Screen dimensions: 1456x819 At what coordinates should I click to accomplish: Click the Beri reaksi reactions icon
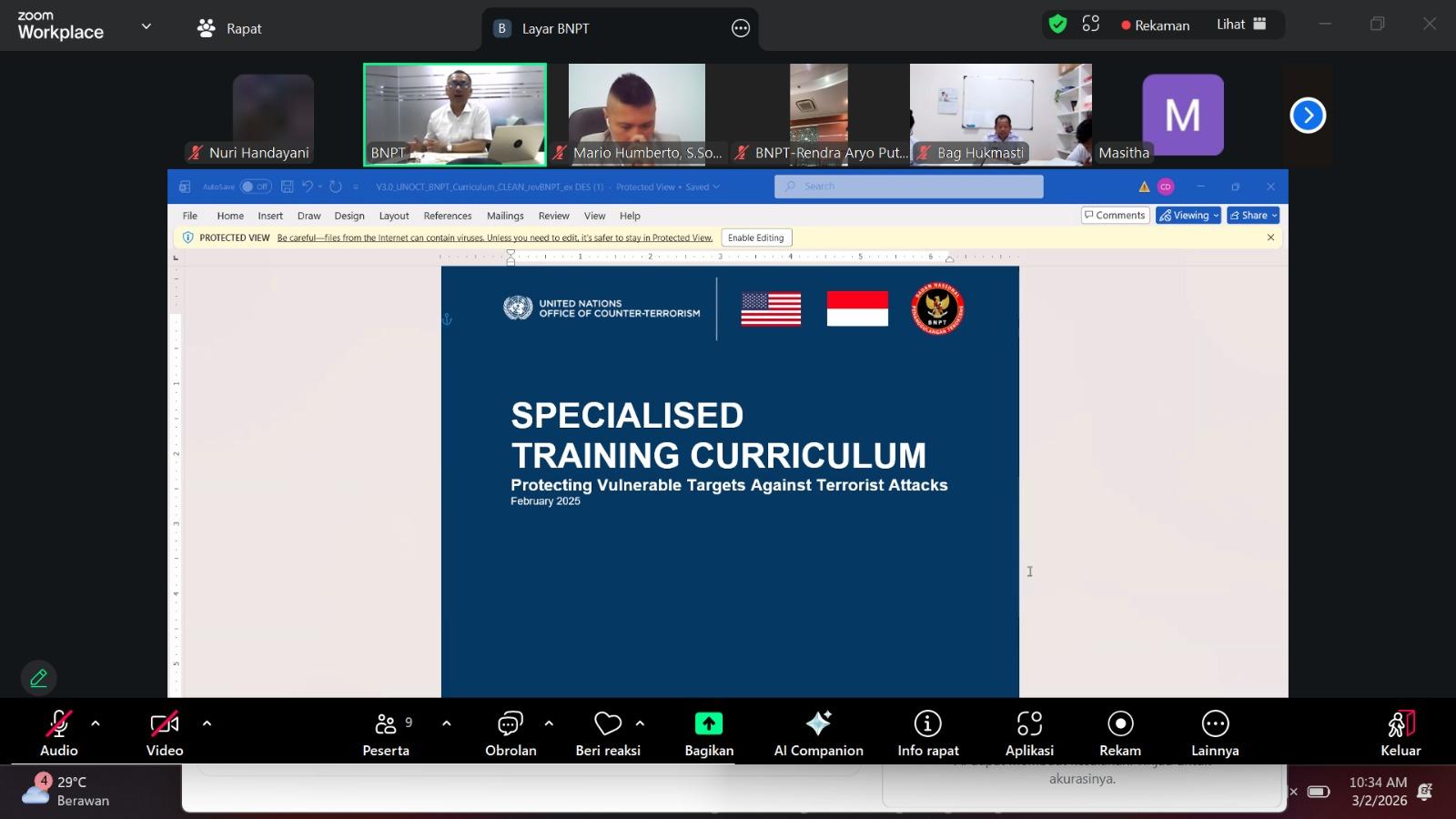coord(607,723)
